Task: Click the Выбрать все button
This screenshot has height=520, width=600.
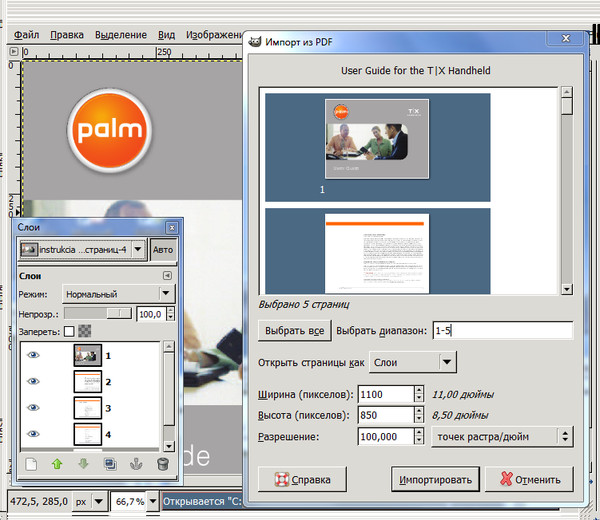Action: [x=295, y=331]
